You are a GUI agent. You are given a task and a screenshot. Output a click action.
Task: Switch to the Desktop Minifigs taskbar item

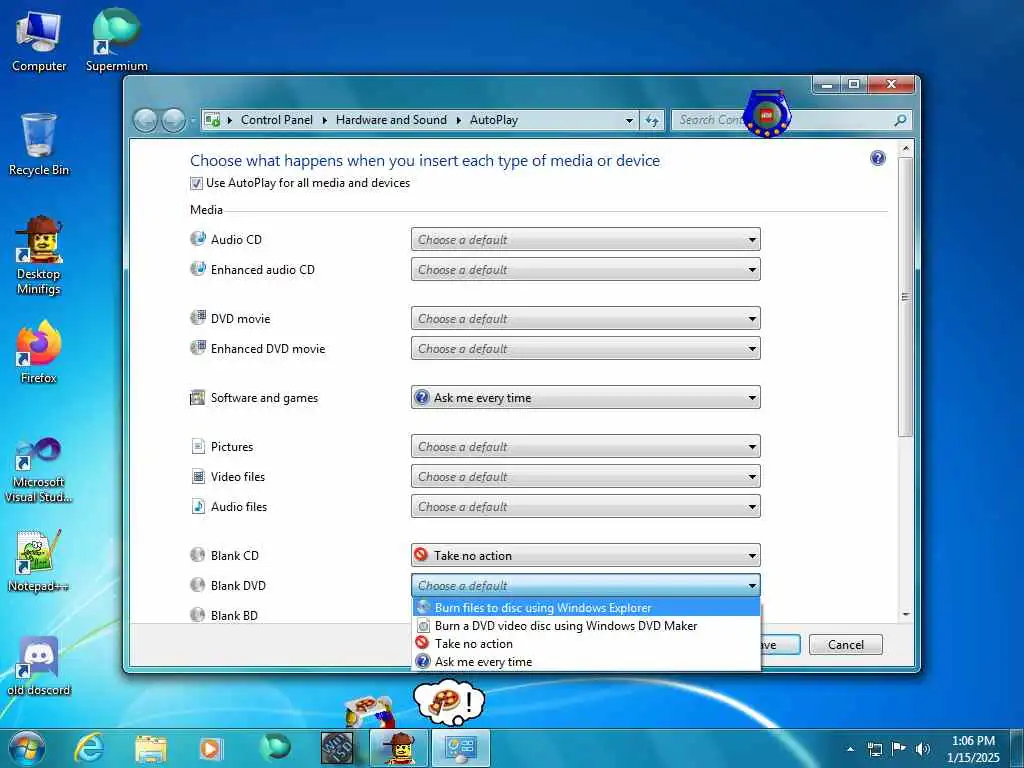[x=398, y=748]
